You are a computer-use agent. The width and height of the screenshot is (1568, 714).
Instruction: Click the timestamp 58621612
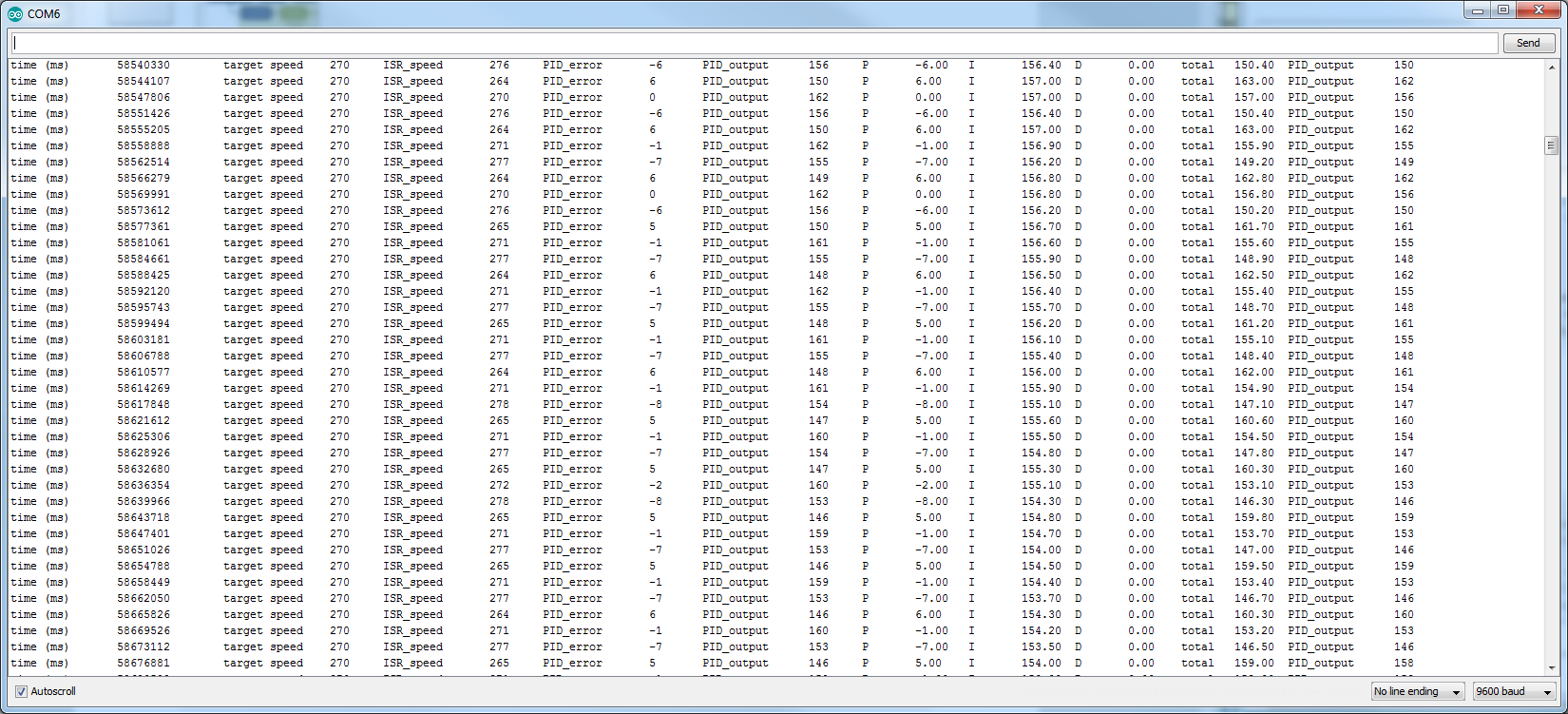pyautogui.click(x=143, y=420)
